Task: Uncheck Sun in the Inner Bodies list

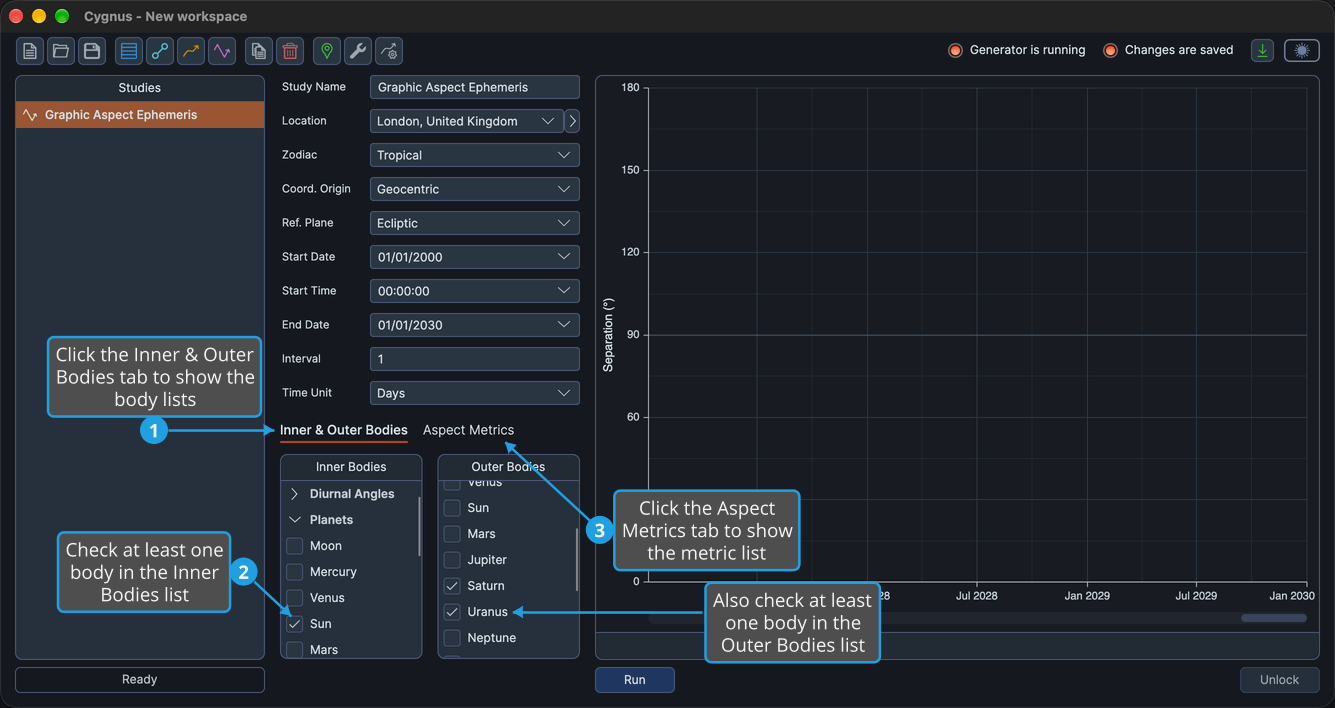Action: [x=295, y=624]
